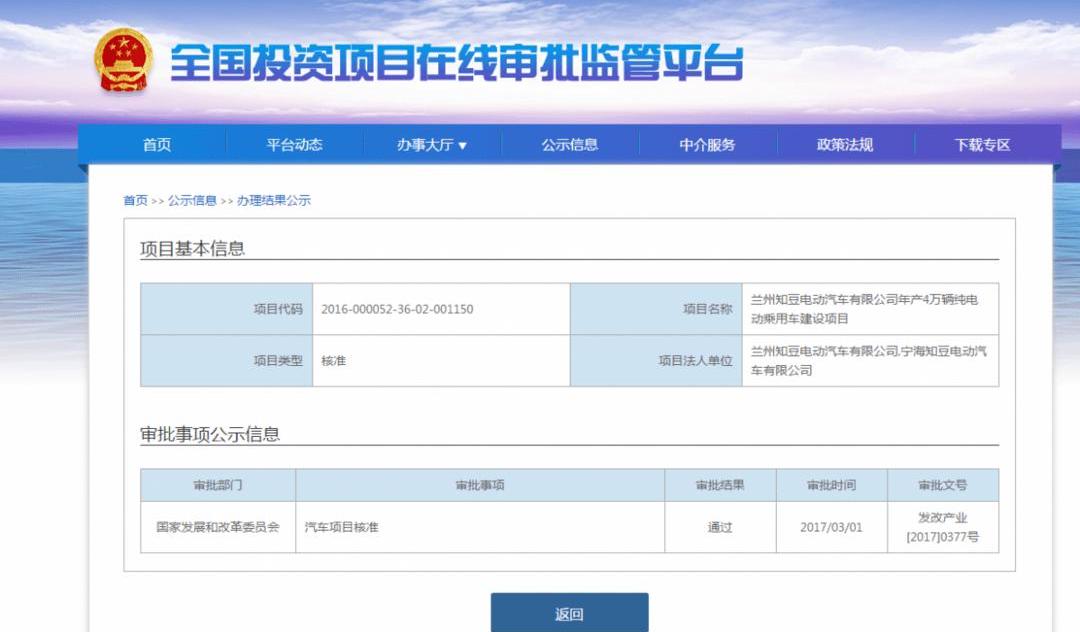This screenshot has height=632, width=1080.
Task: Expand the 办事大厅 dropdown menu
Action: click(432, 145)
